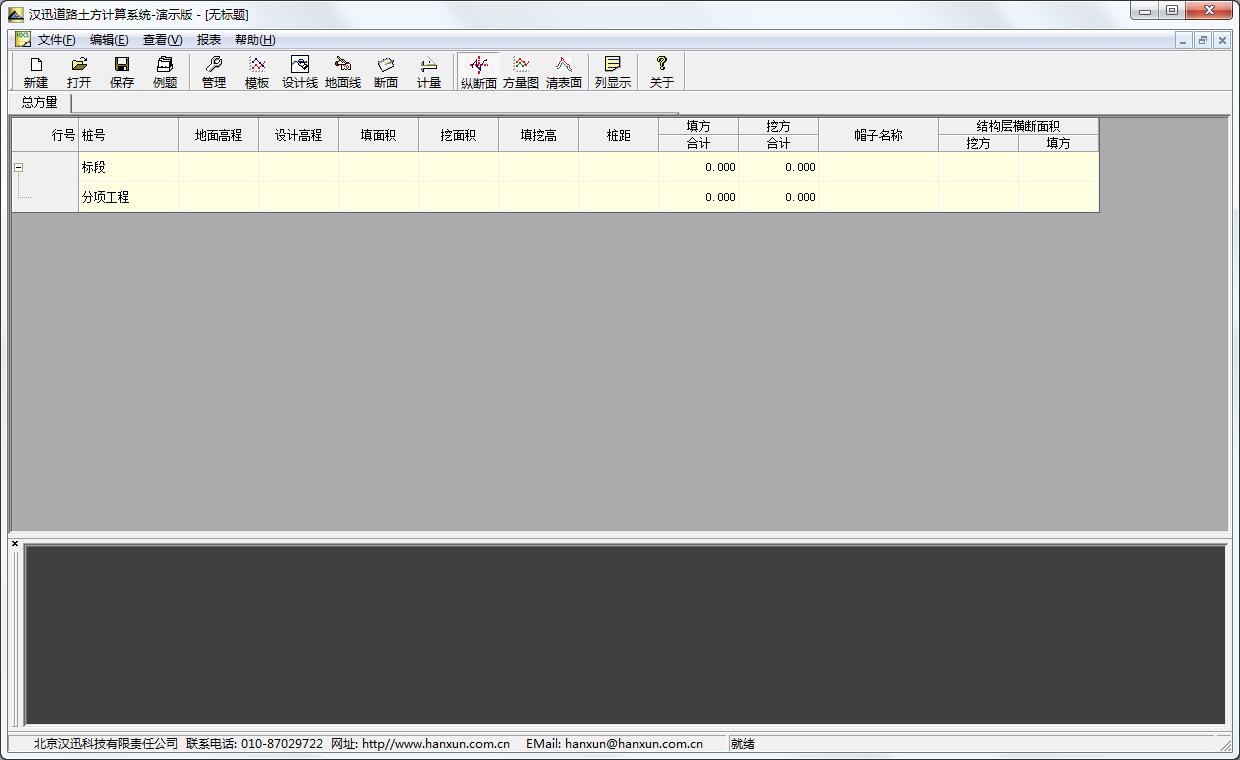
Task: Click the 计量 measurement icon
Action: (x=429, y=72)
